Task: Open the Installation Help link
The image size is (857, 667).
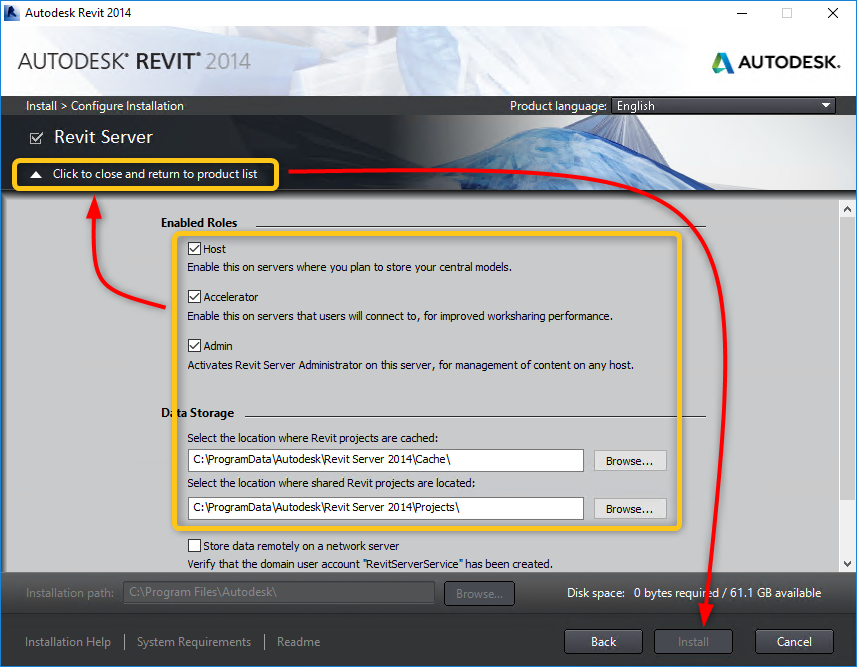Action: (x=67, y=641)
